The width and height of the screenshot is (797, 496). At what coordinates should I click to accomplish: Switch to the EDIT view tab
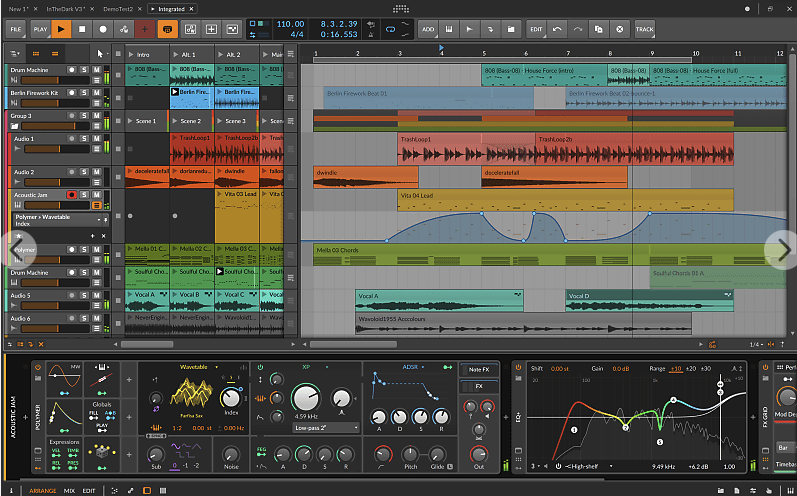click(89, 490)
